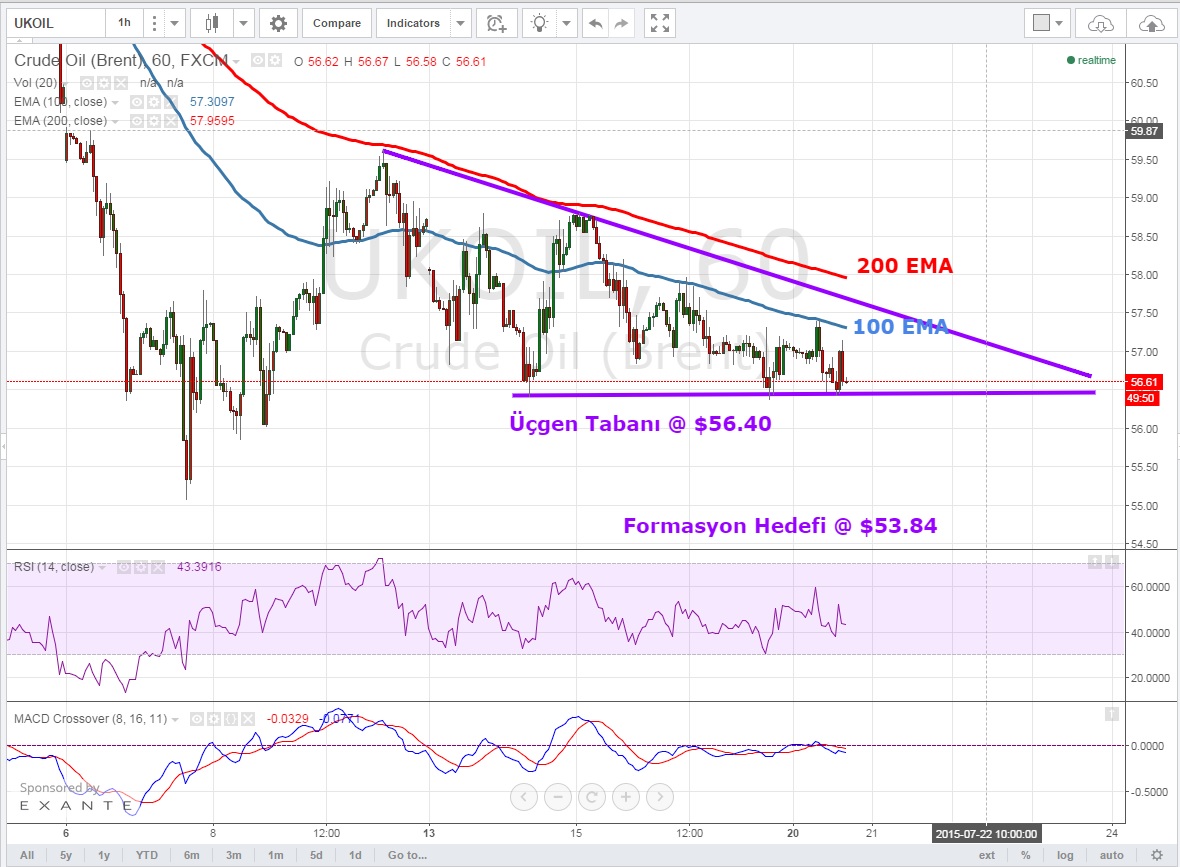
Task: Enter fullscreen mode with the expand icon
Action: tap(658, 23)
